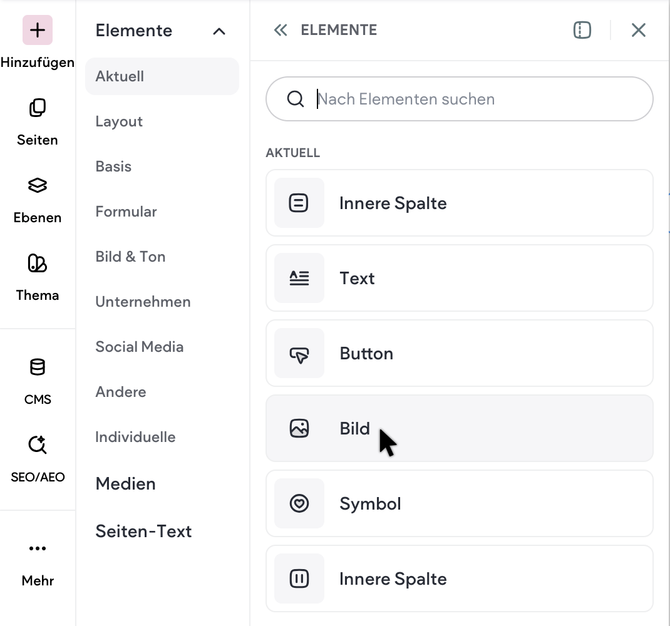
Task: Select the Bild & Ton category
Action: 130,256
